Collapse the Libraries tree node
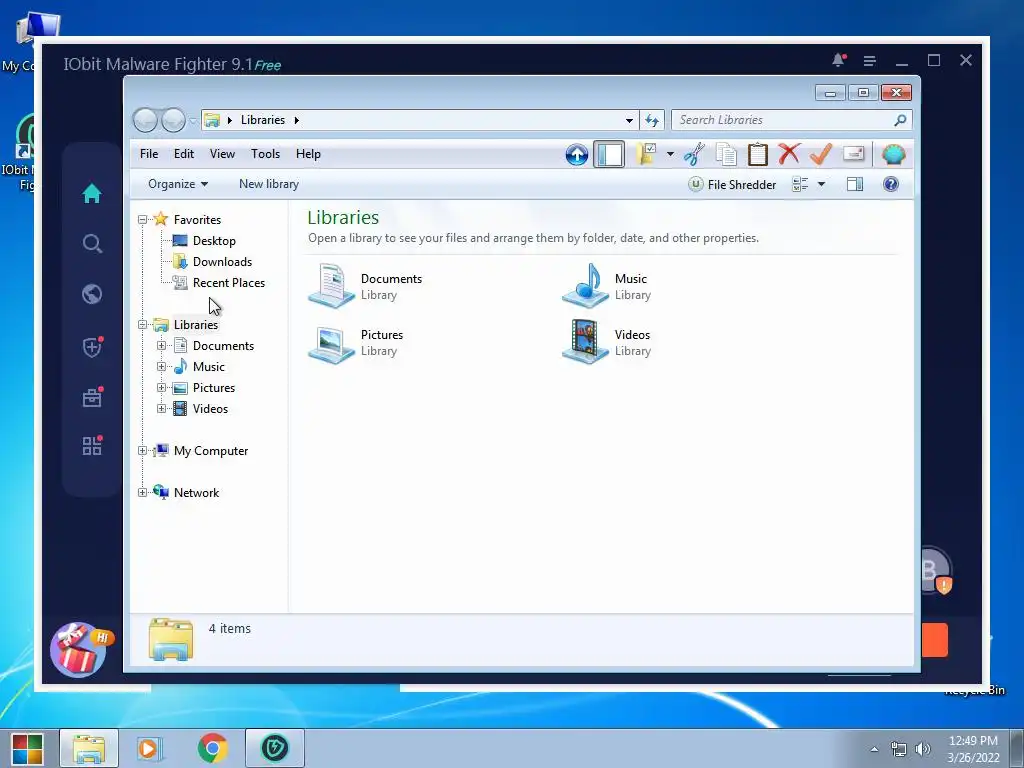Viewport: 1024px width, 768px height. coord(142,325)
